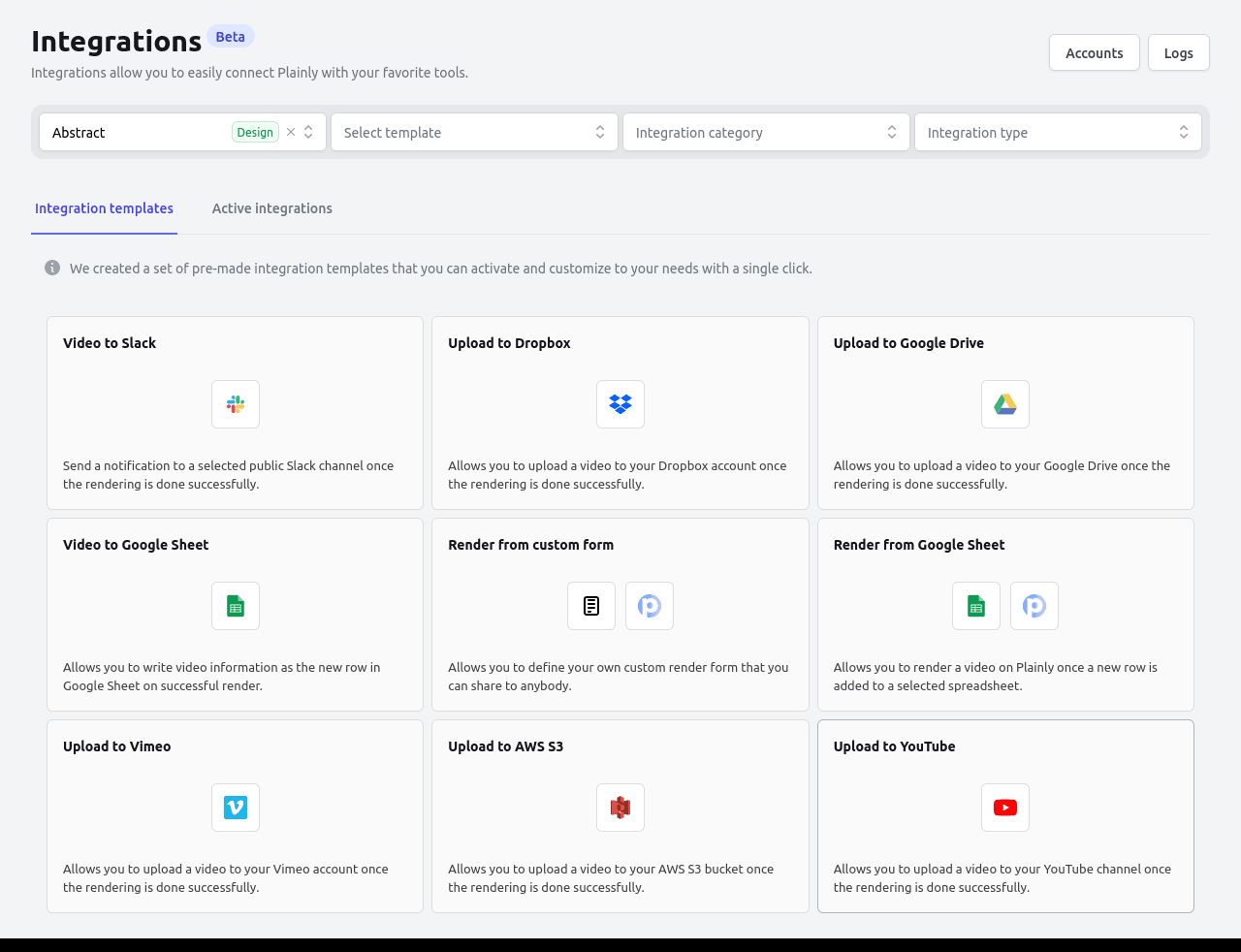Click the Google Drive logo icon
1241x952 pixels.
point(1005,404)
